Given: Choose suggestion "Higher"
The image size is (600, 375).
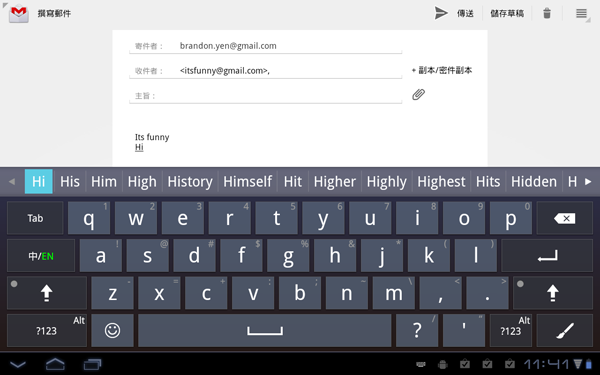Looking at the screenshot, I should click(x=334, y=181).
